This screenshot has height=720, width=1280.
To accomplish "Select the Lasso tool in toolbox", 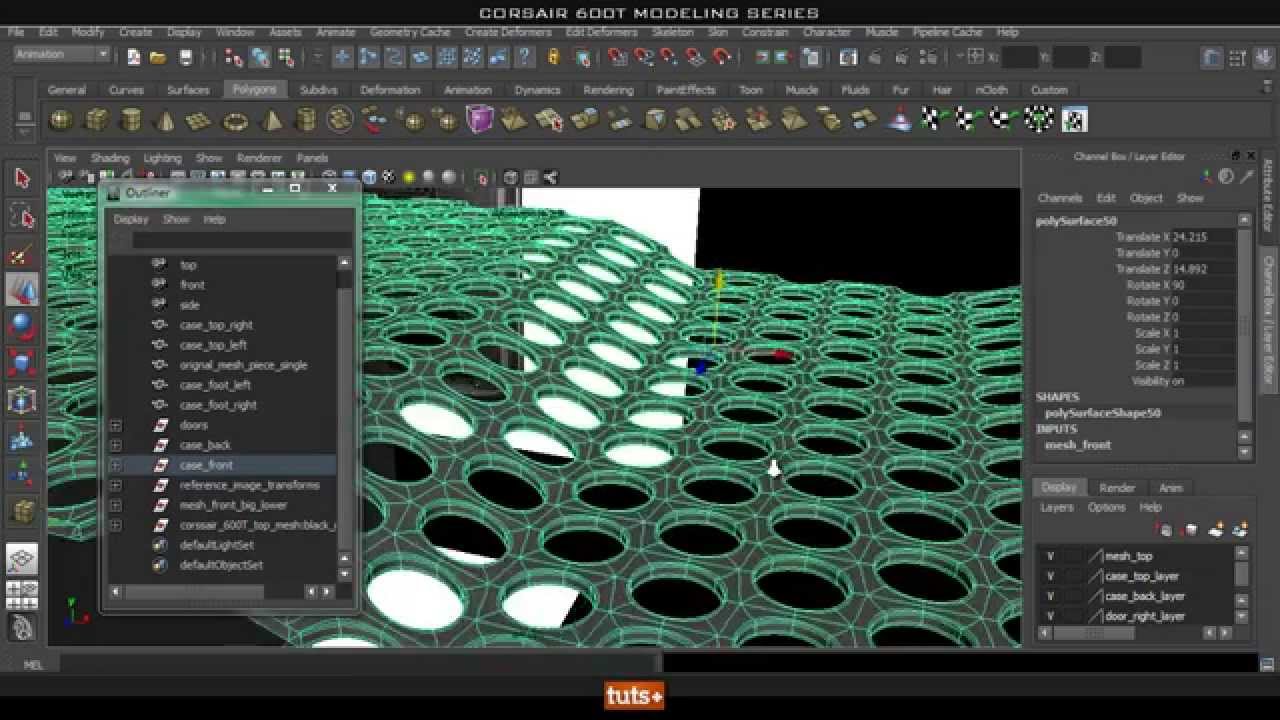I will coord(22,217).
